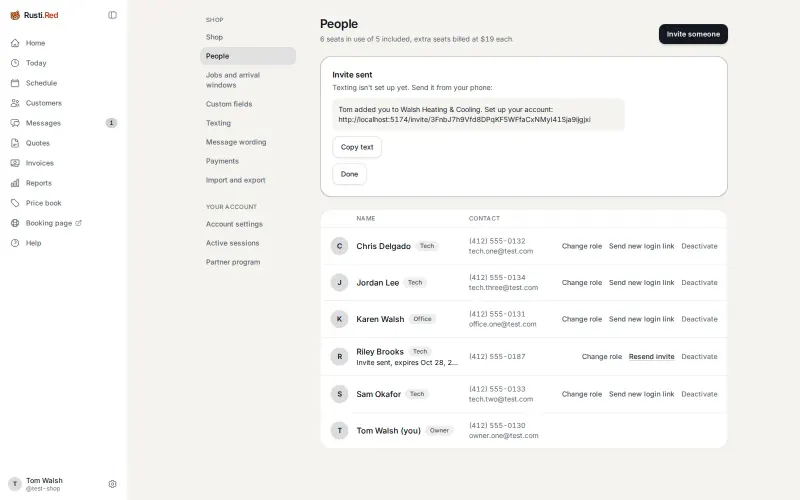Image resolution: width=800 pixels, height=500 pixels.
Task: Click the Price book tag icon
Action: pos(15,203)
